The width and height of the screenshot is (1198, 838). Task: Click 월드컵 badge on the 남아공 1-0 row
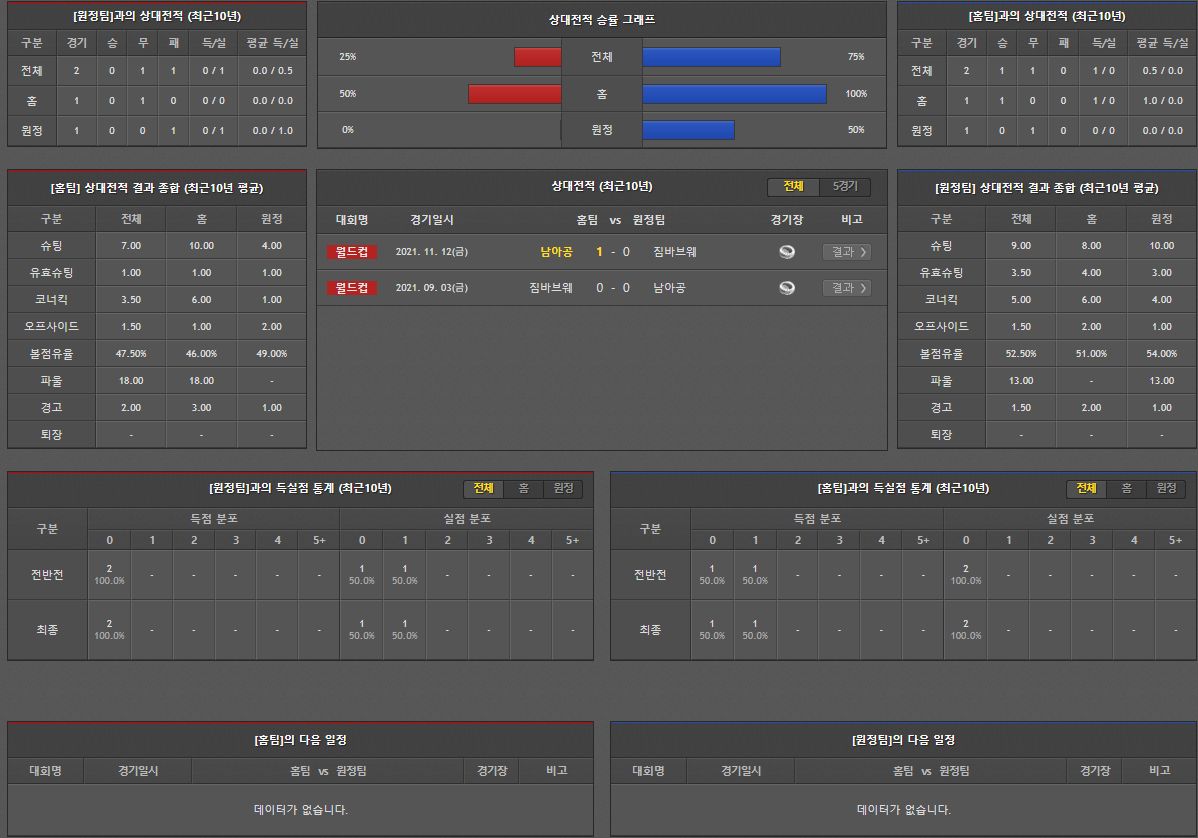[x=351, y=252]
